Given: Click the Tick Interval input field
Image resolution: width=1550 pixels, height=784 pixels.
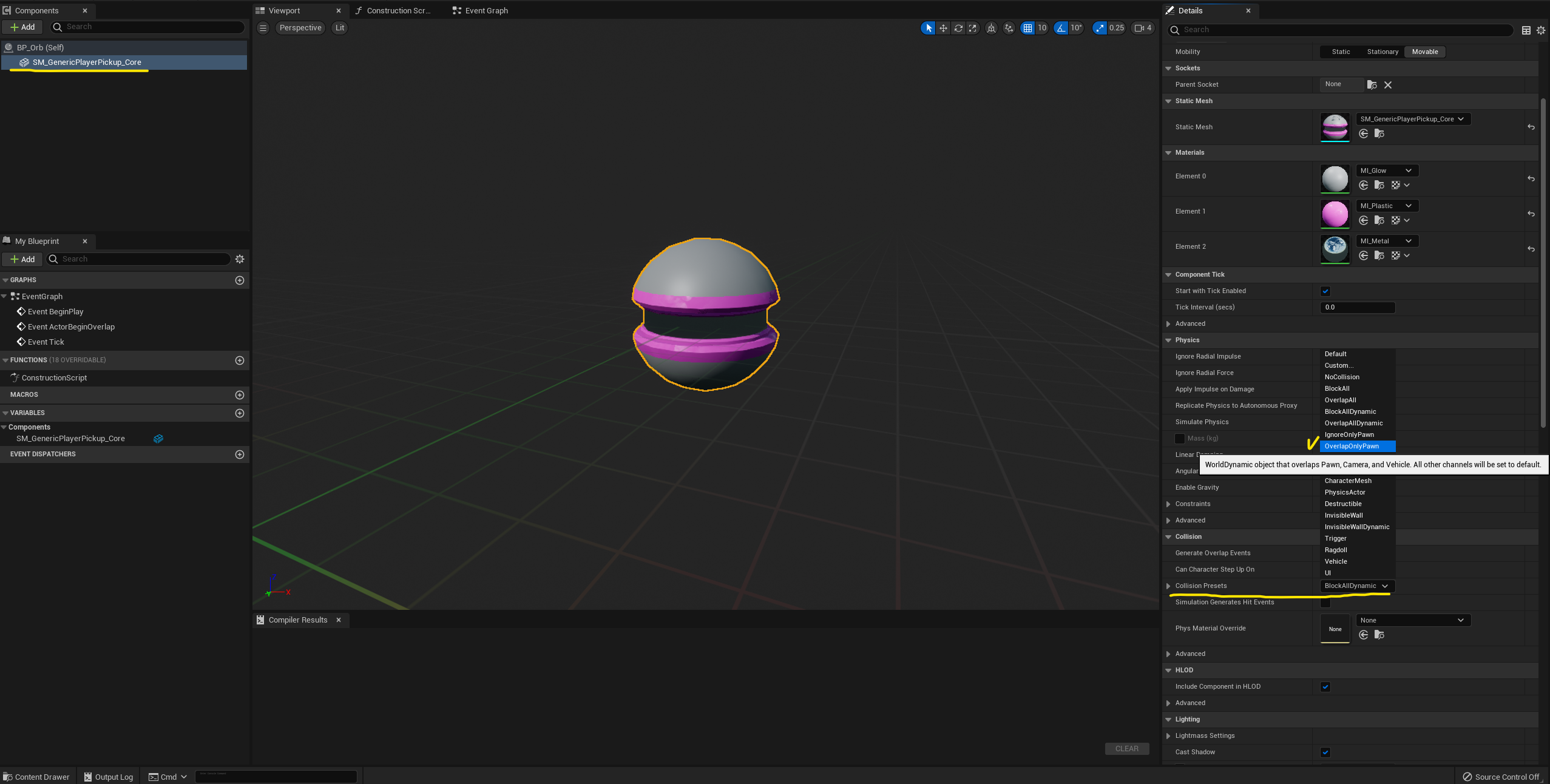Looking at the screenshot, I should coord(1357,308).
